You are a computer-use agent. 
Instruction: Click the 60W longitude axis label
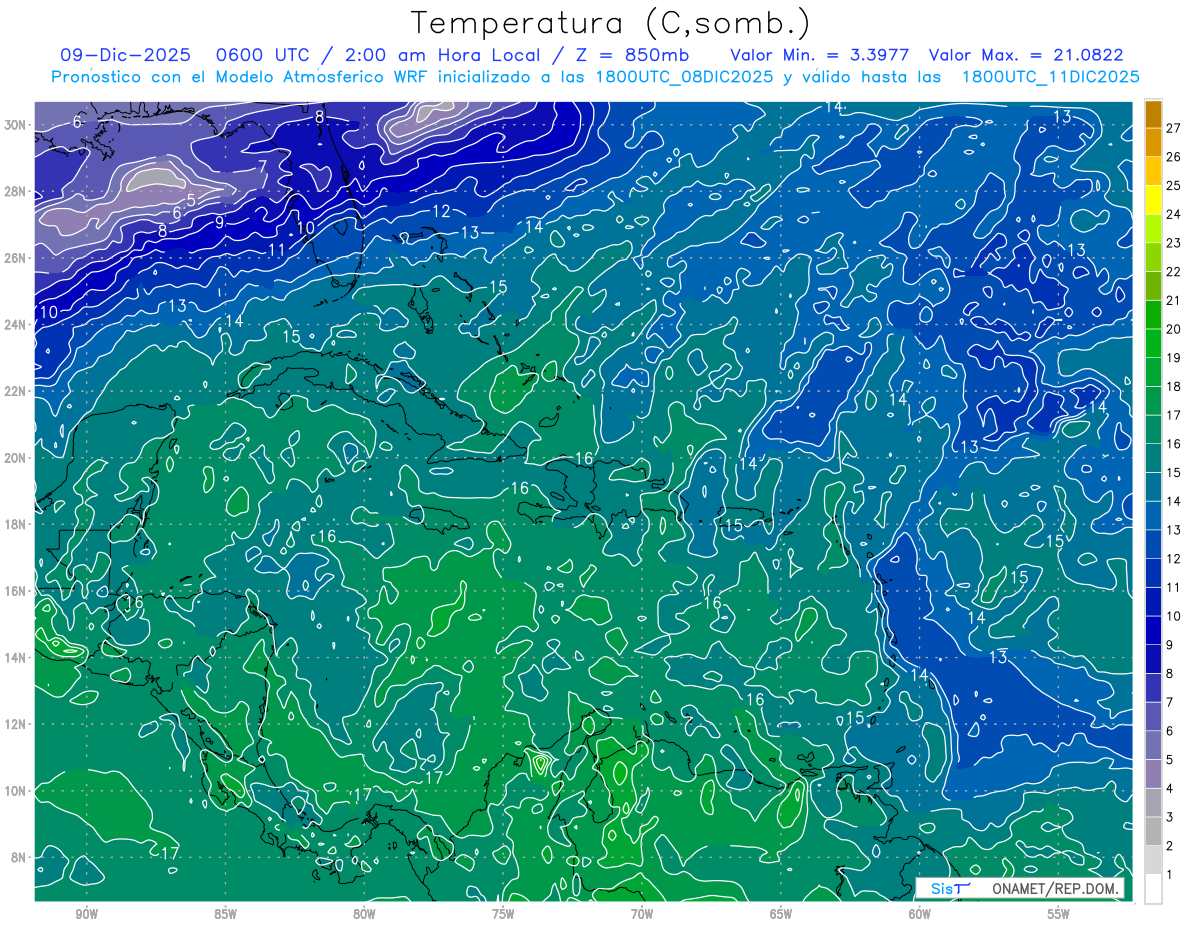(x=921, y=915)
